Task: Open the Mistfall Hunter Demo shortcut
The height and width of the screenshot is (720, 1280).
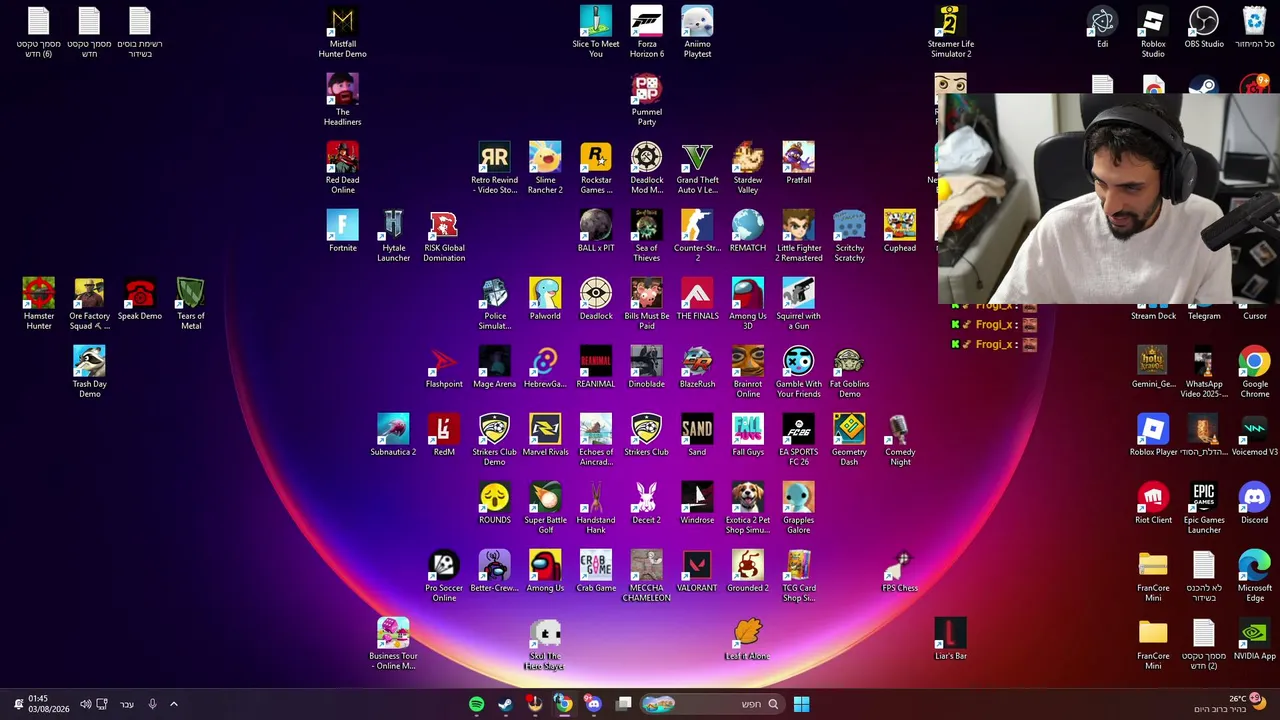Action: click(x=343, y=33)
